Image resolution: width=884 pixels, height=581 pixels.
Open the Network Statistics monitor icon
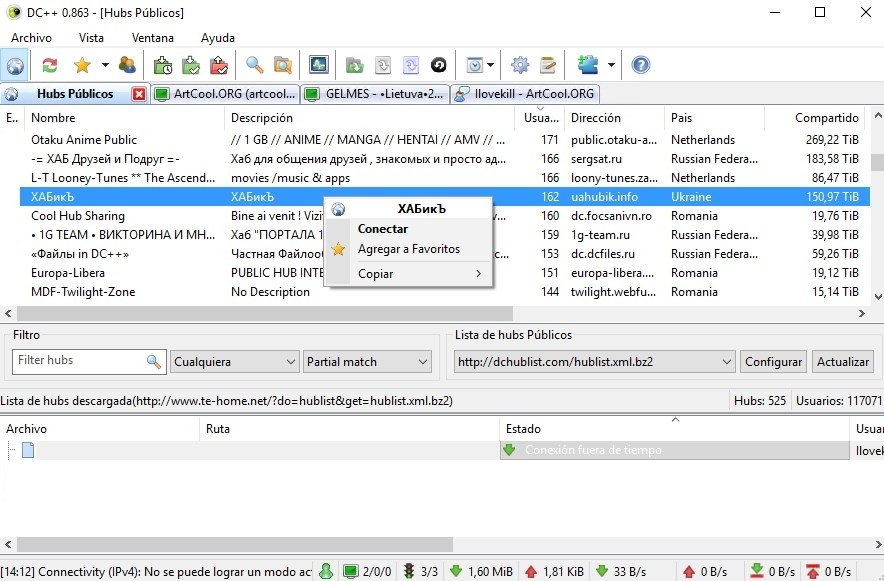tap(319, 65)
